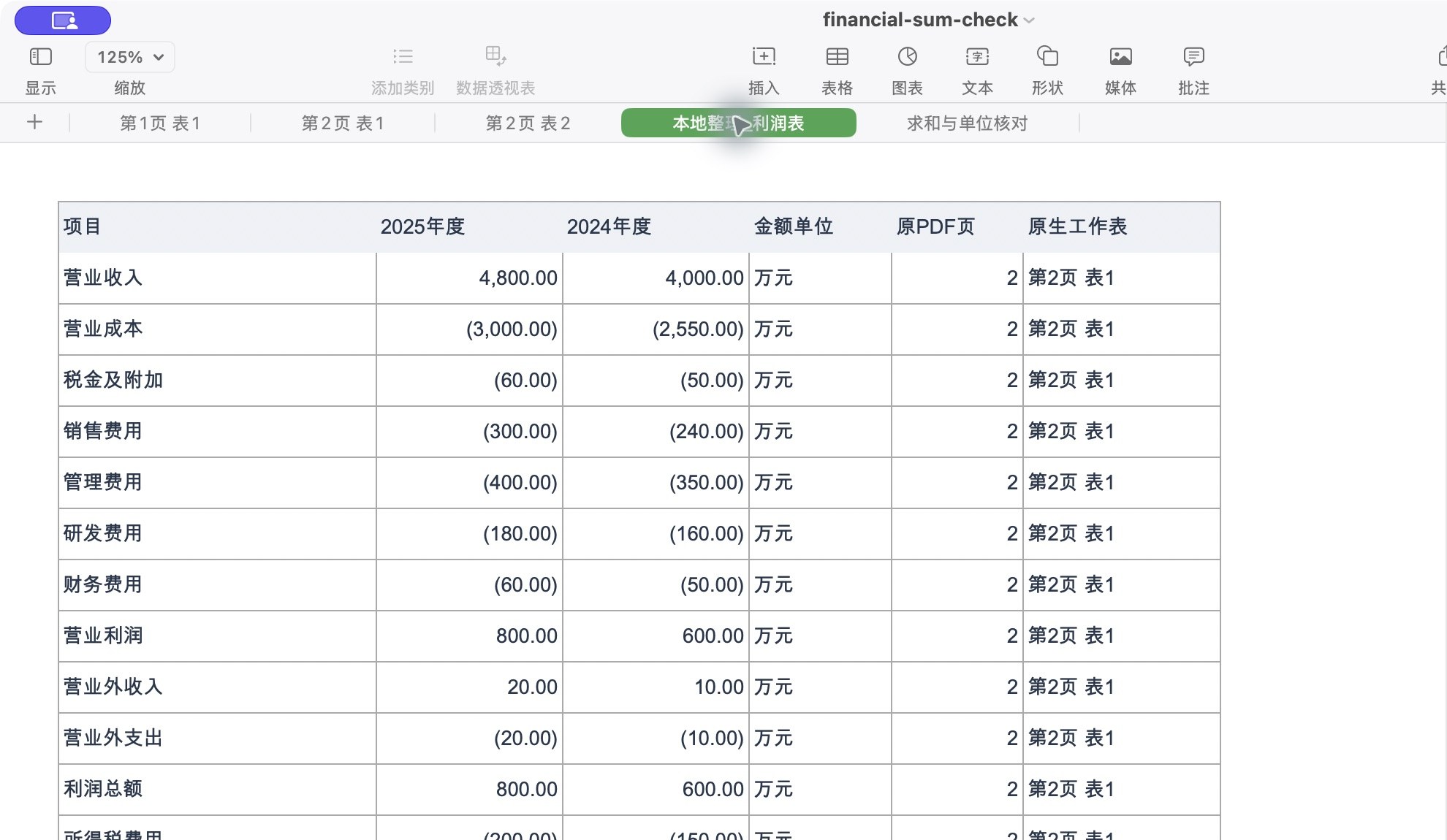Open the 图表 chart icon
This screenshot has width=1447, height=840.
click(x=907, y=56)
